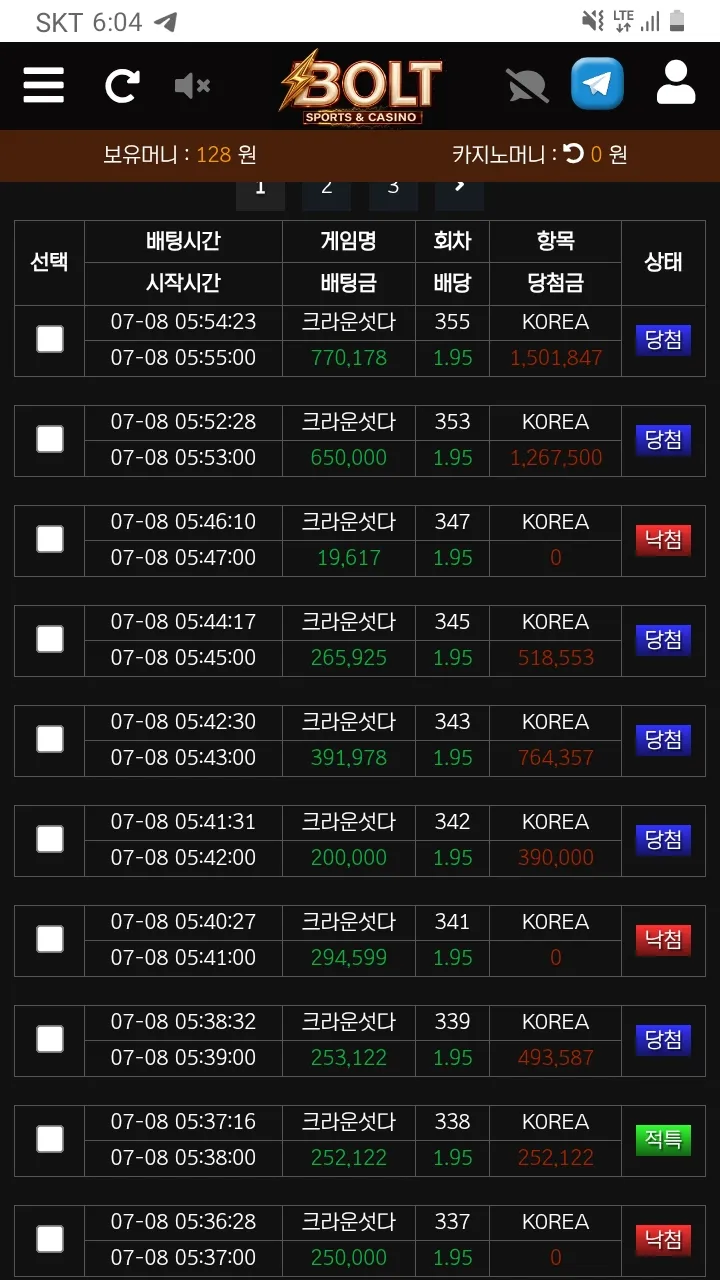Open the user profile icon

[x=676, y=83]
